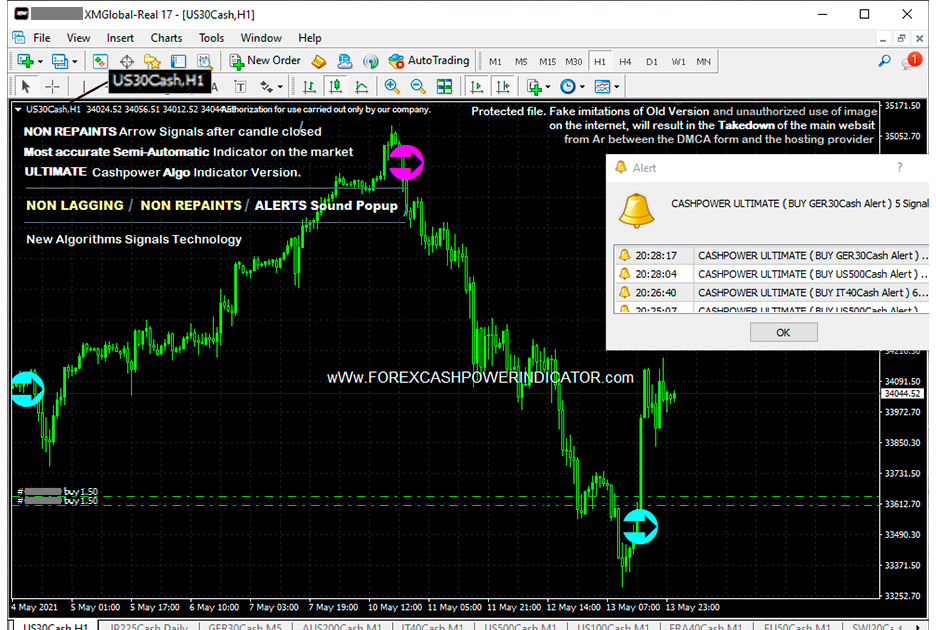
Task: Enable the H4 timeframe
Action: pyautogui.click(x=625, y=61)
